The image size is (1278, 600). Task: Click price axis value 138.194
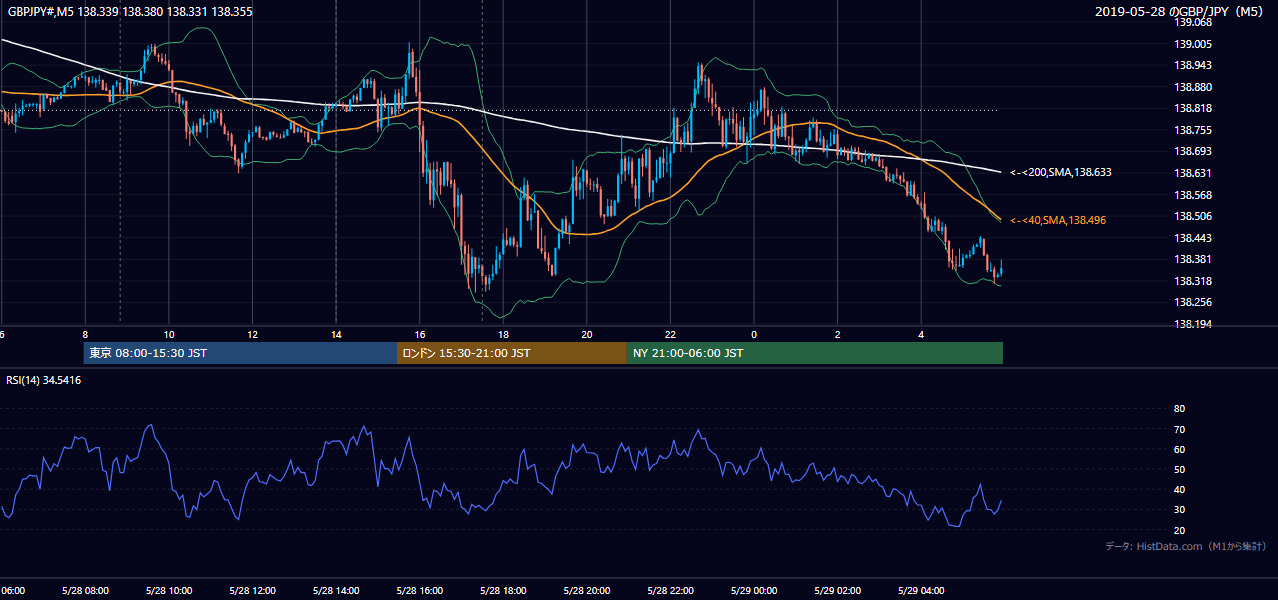coord(1193,324)
